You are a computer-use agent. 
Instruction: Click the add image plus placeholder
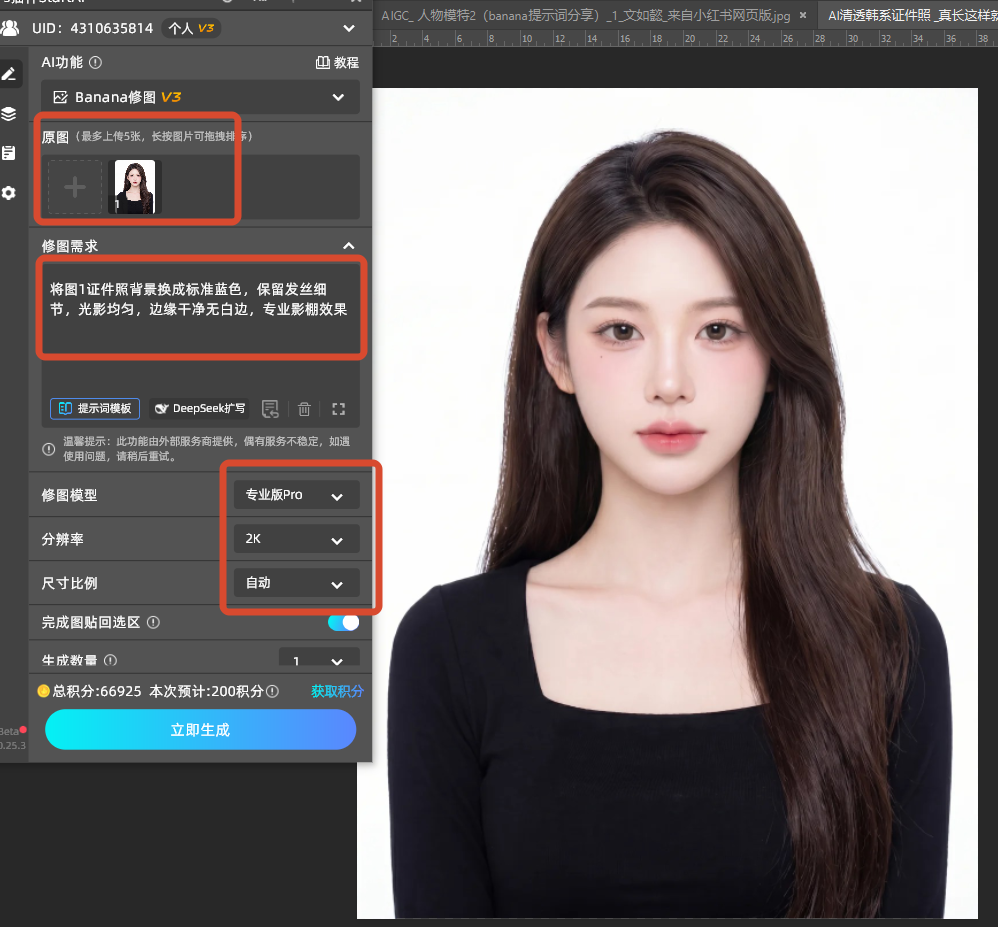[75, 187]
